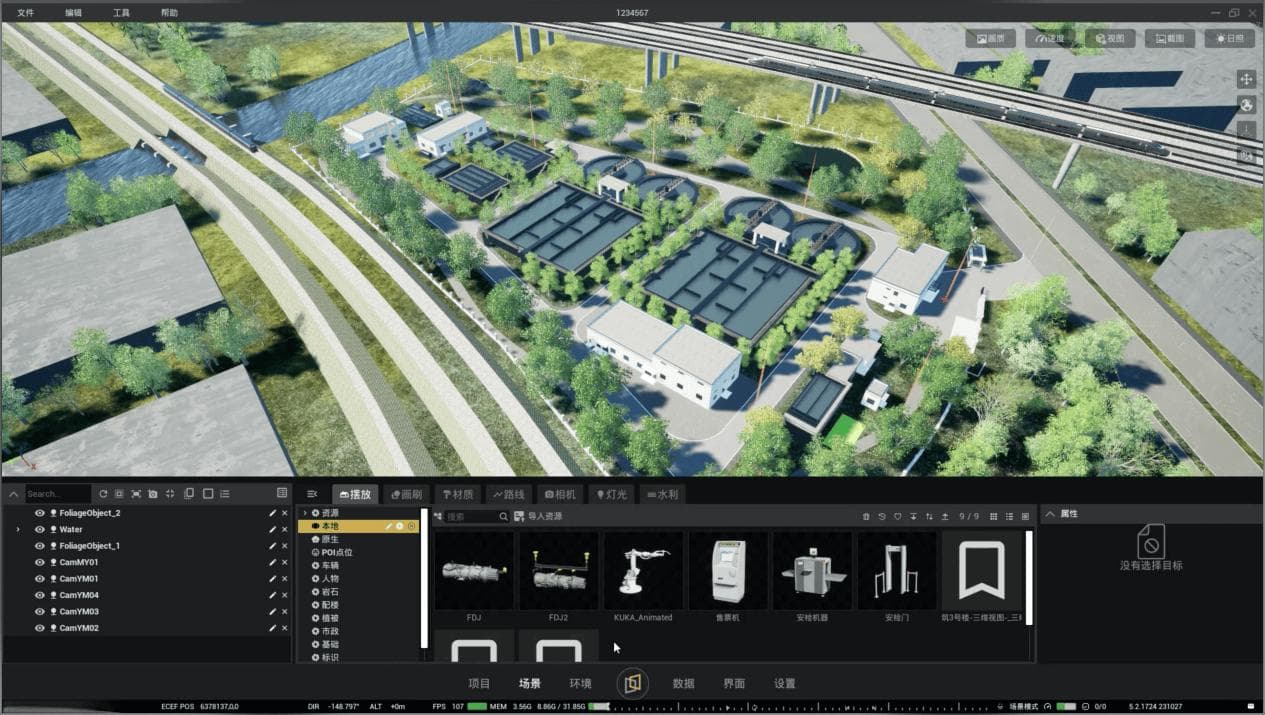Viewport: 1265px width, 715px height.
Task: Expand the 资源 category tree node
Action: (304, 513)
